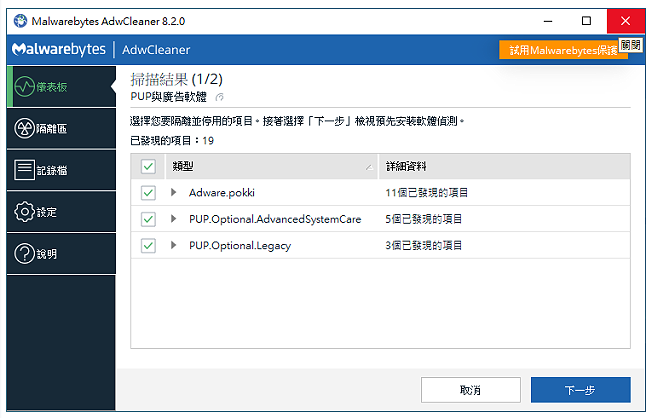Click orange 試用Malwarebytes保護 button
Screen dimensions: 667x418
(563, 50)
